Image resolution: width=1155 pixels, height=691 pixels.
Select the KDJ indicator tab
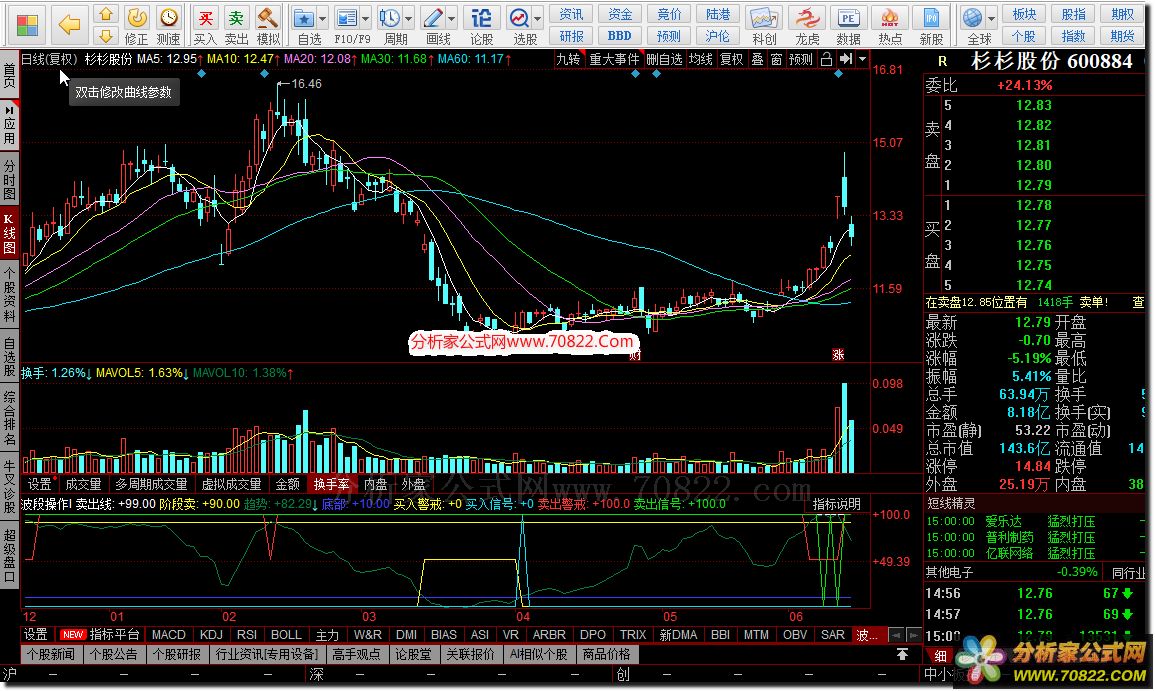[211, 635]
